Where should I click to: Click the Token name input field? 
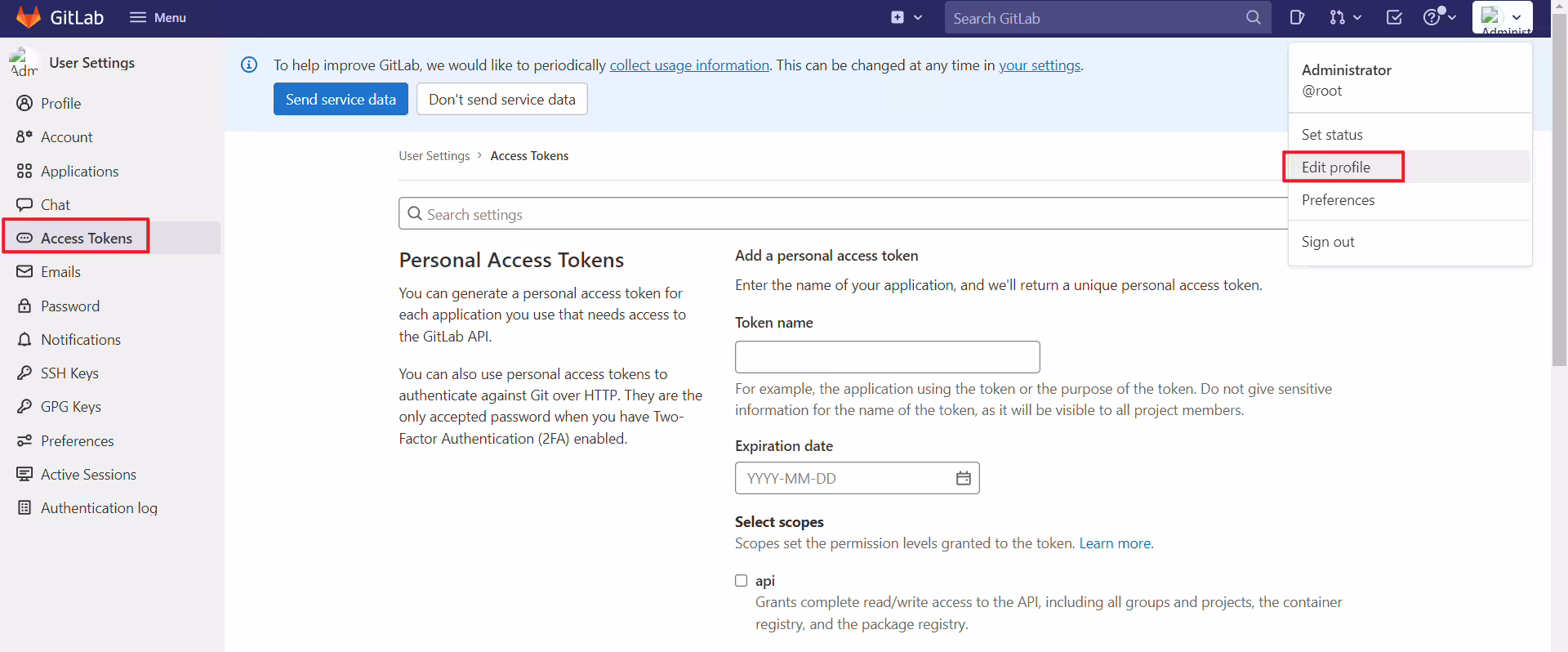click(x=888, y=357)
